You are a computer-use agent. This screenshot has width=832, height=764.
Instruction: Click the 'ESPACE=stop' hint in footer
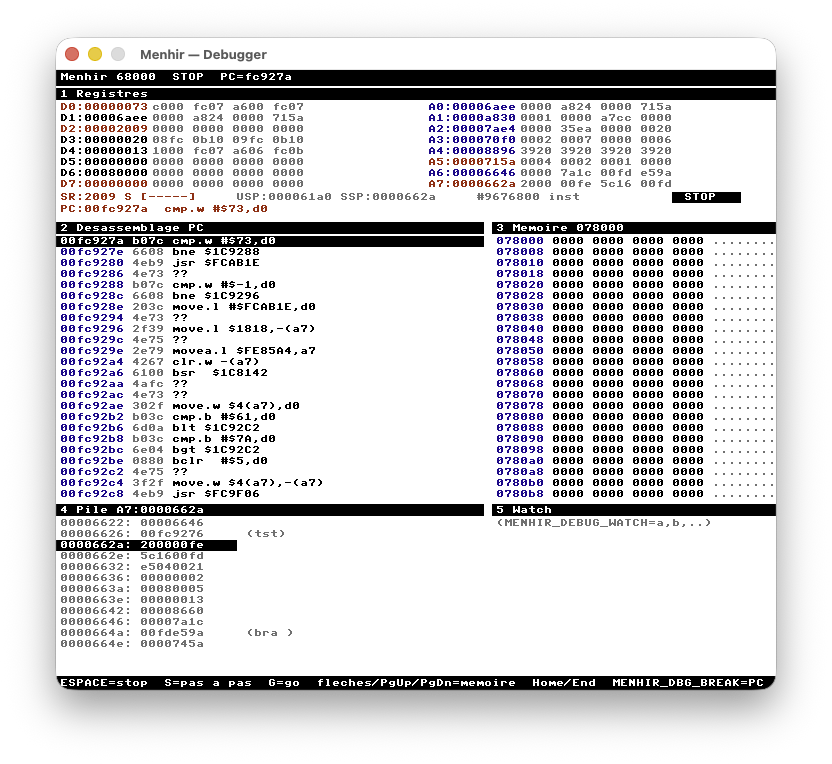[x=104, y=683]
